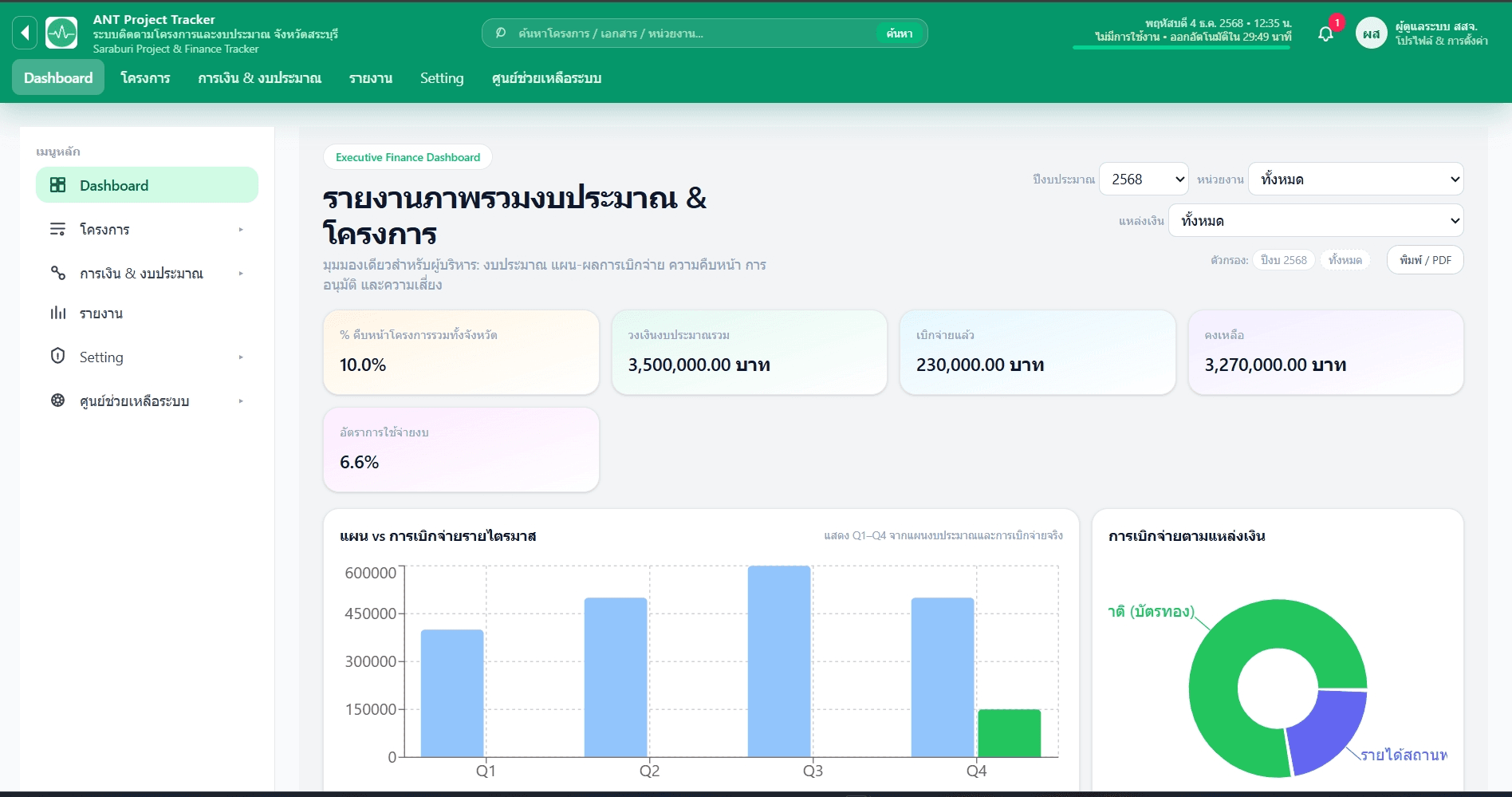This screenshot has width=1512, height=797.
Task: Click the ผส profile avatar icon
Action: 1372,33
